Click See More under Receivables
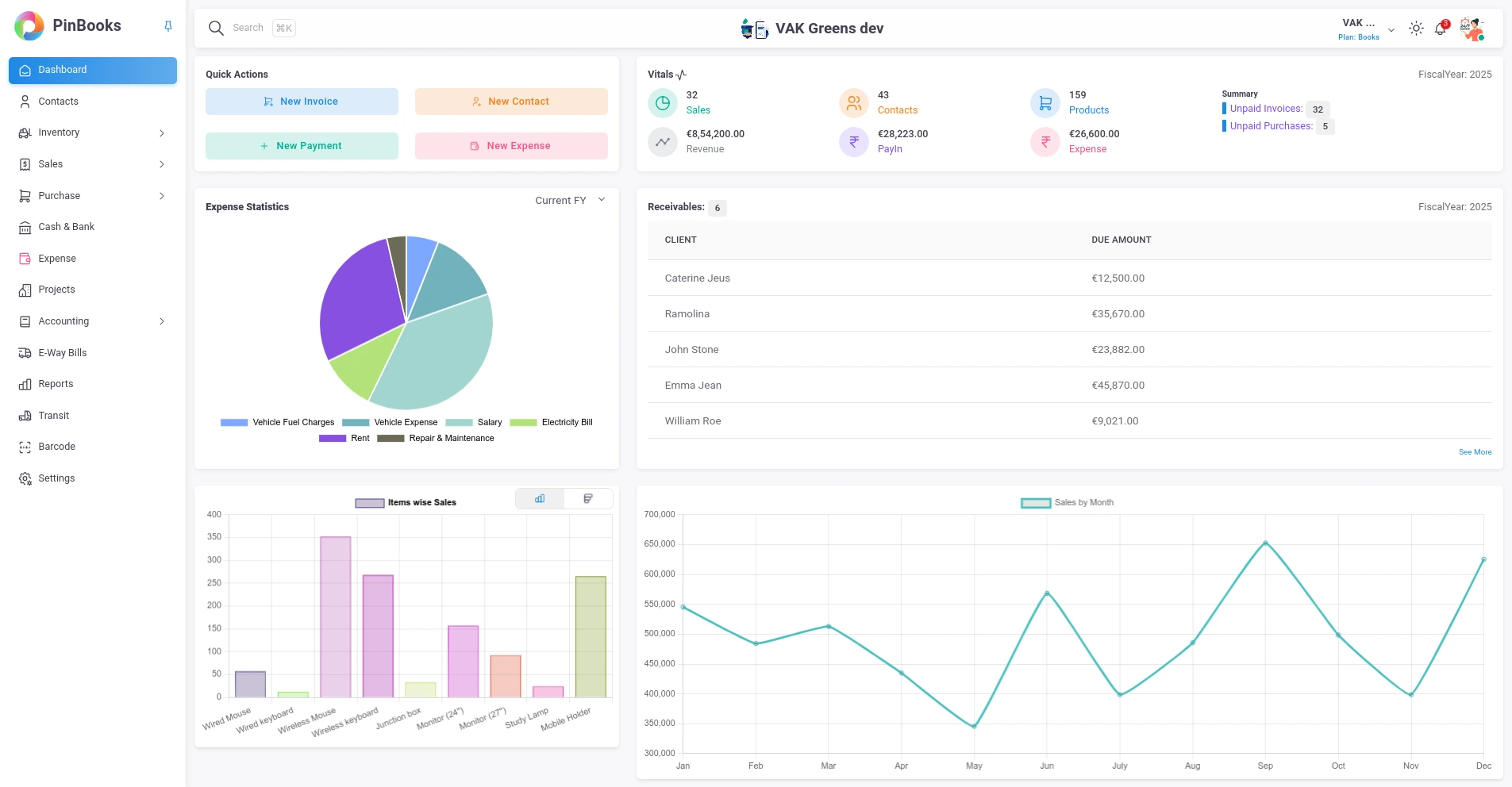The image size is (1512, 787). coord(1475,452)
